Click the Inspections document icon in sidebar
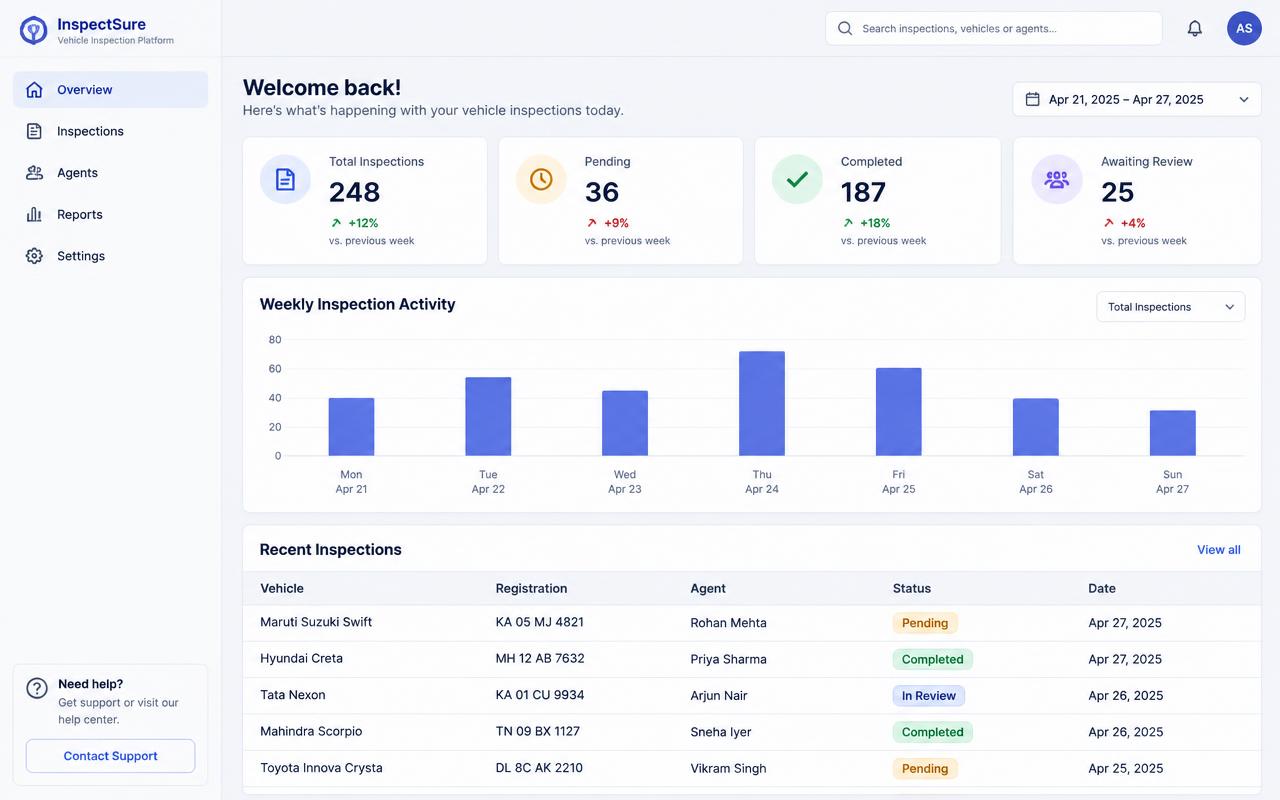This screenshot has height=800, width=1280. click(x=34, y=131)
